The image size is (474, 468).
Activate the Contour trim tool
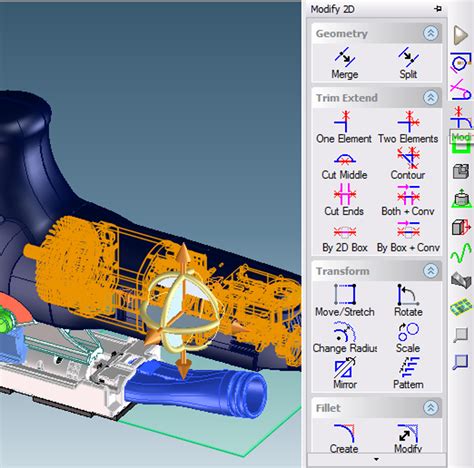408,164
